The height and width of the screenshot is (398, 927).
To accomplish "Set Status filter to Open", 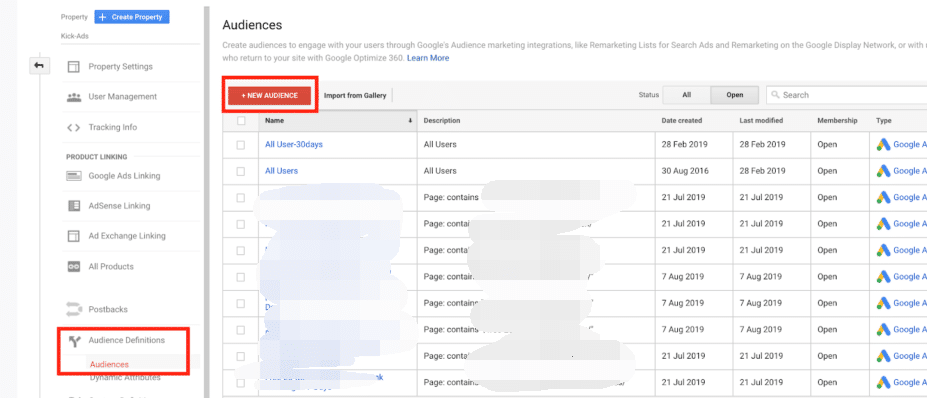I will pyautogui.click(x=735, y=95).
